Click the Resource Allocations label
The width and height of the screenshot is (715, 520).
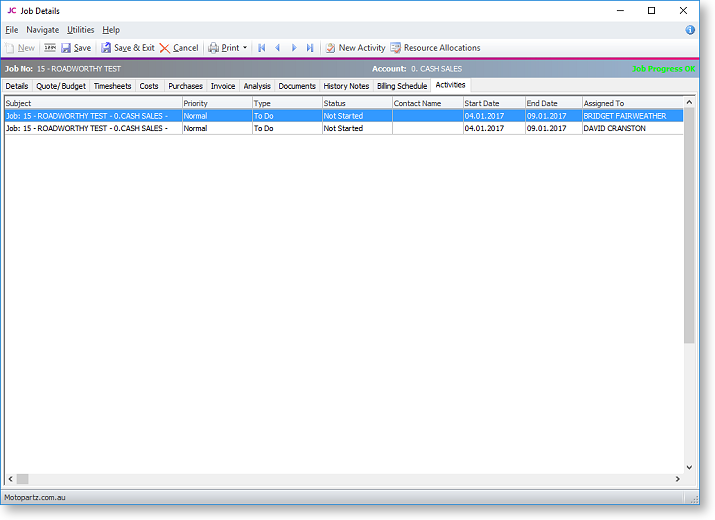(x=442, y=48)
